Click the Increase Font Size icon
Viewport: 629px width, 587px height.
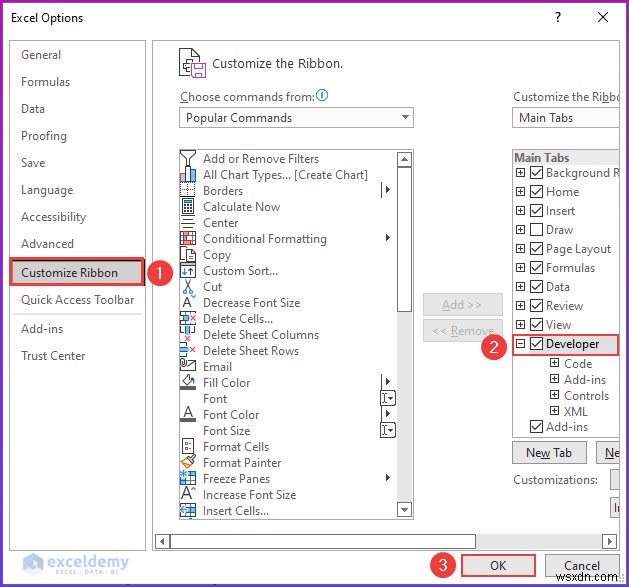(188, 494)
